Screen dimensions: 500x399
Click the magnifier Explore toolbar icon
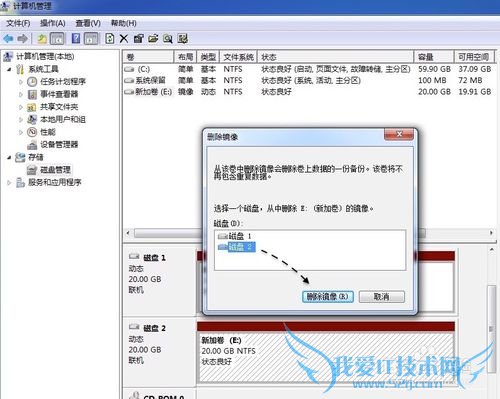168,39
